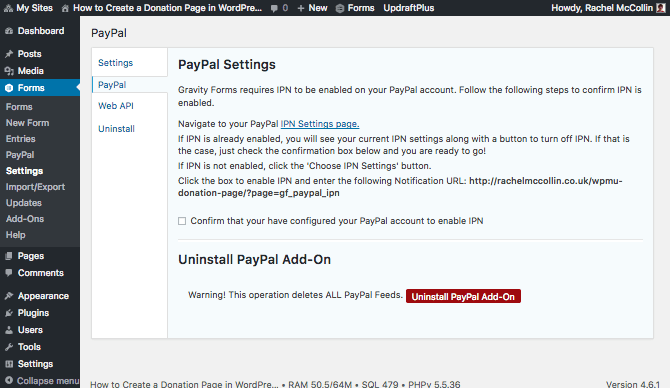Click the Media icon in the sidebar
This screenshot has width=670, height=388.
coord(9,71)
